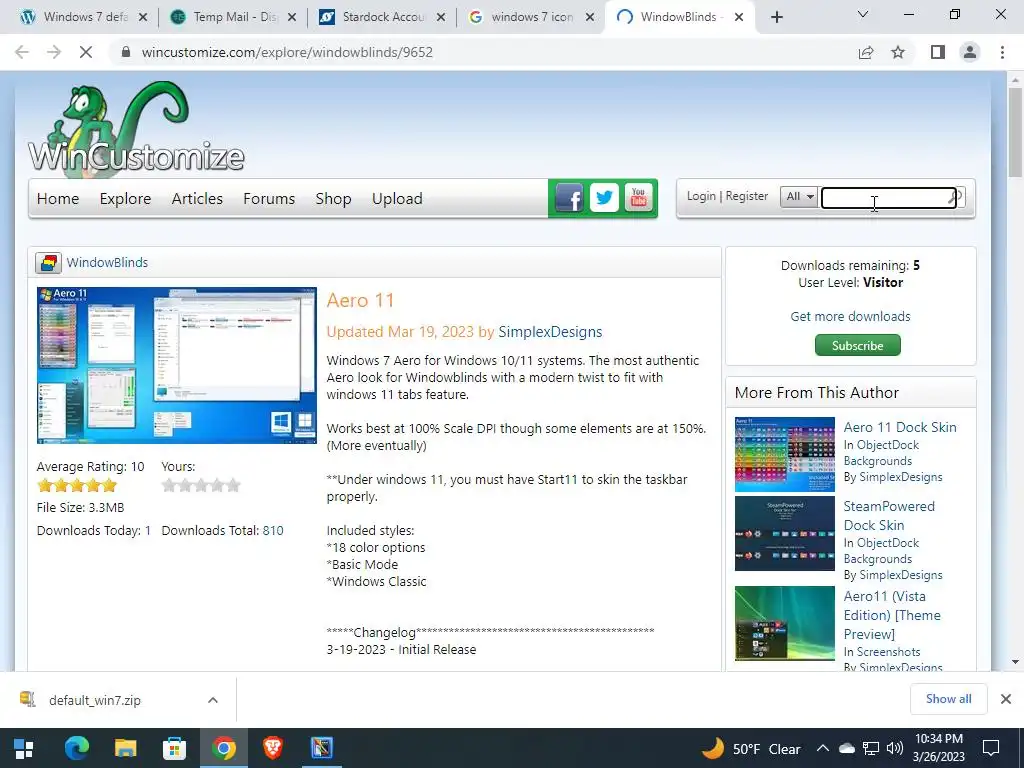Open Aero 11 Dock Skin link
This screenshot has height=768, width=1024.
(900, 427)
